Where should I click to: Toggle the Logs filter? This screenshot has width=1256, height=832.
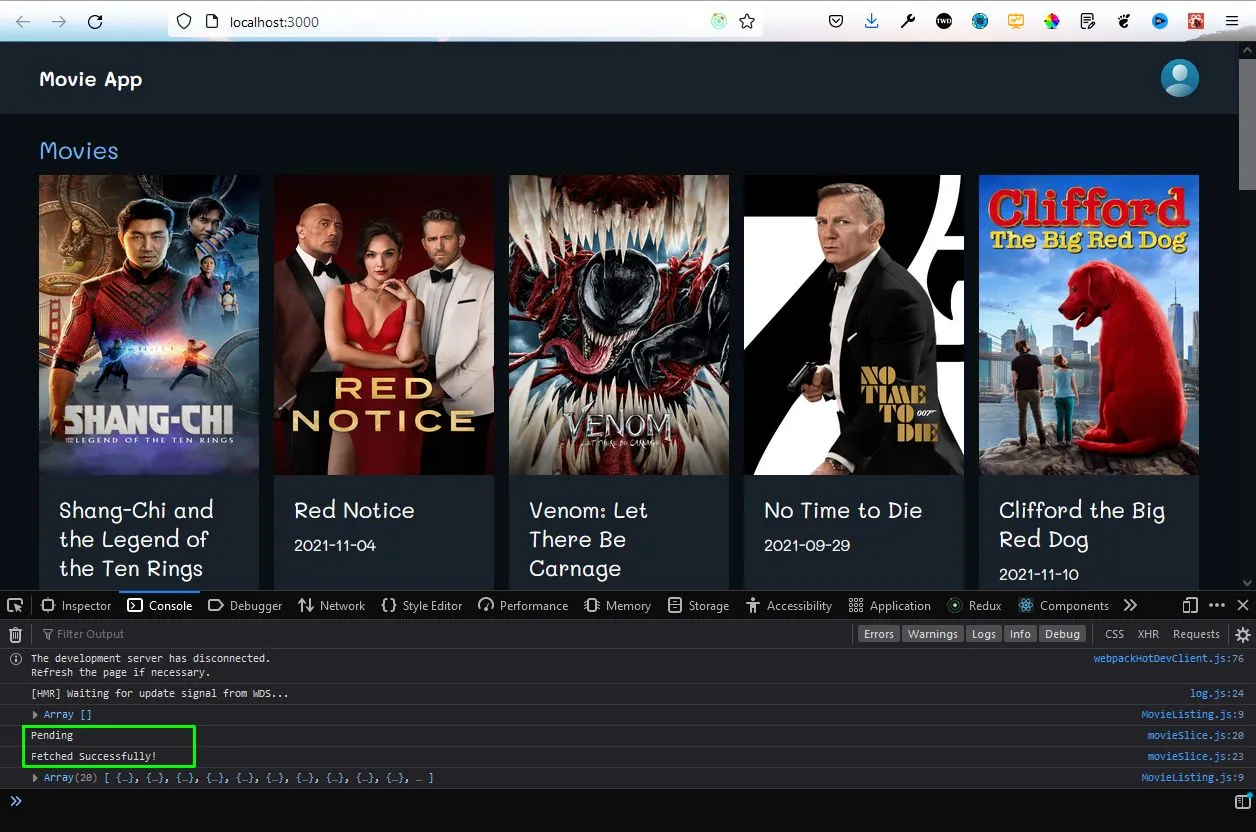984,634
